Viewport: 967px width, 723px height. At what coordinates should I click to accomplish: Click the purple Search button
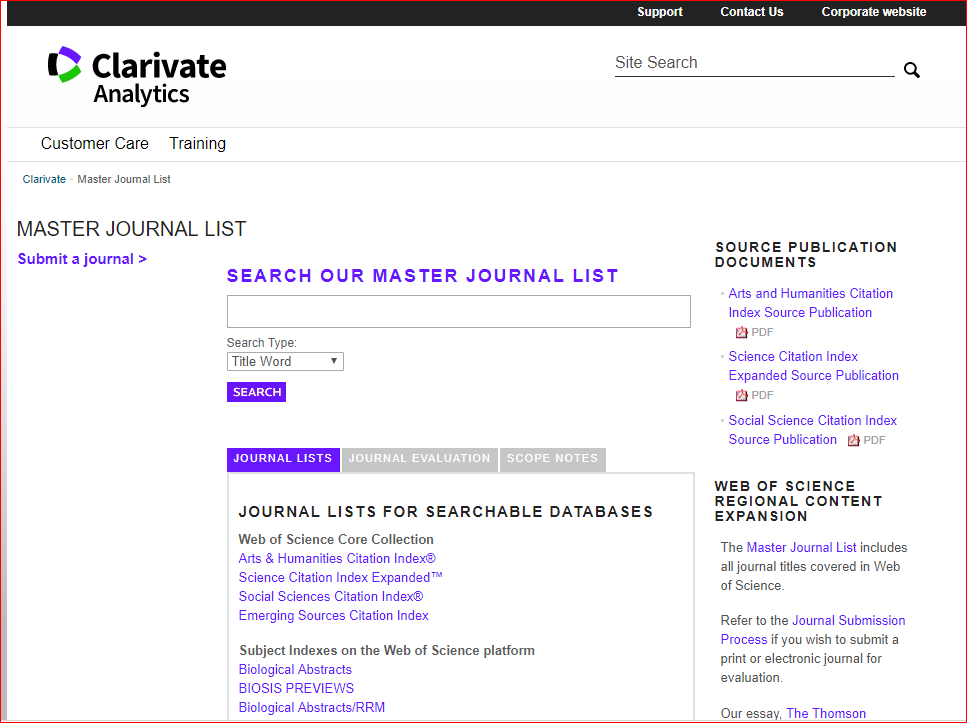tap(257, 392)
